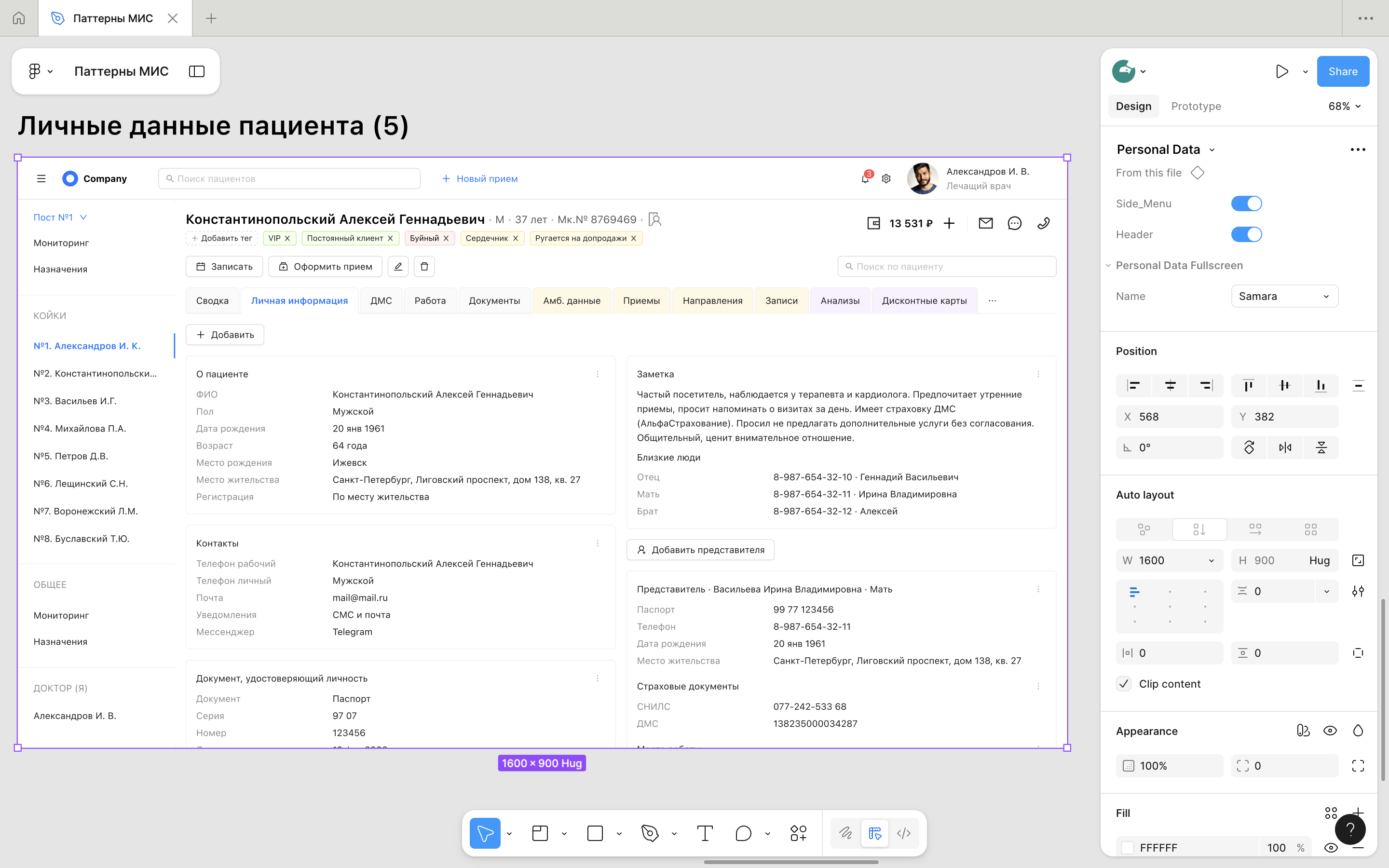
Task: Collapse the Personal Data Fullscreen section
Action: pyautogui.click(x=1108, y=265)
